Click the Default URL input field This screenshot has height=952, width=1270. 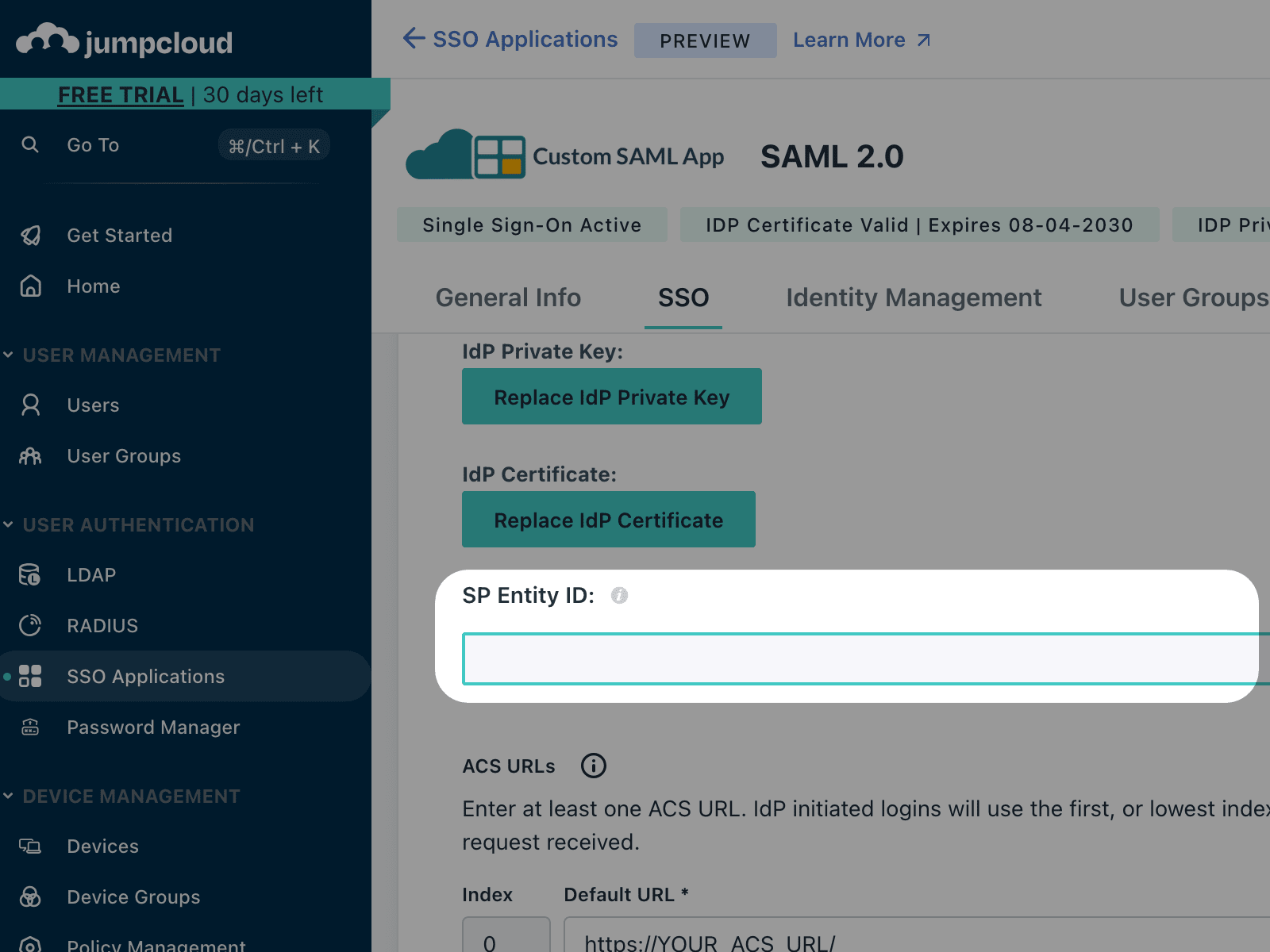(x=917, y=935)
